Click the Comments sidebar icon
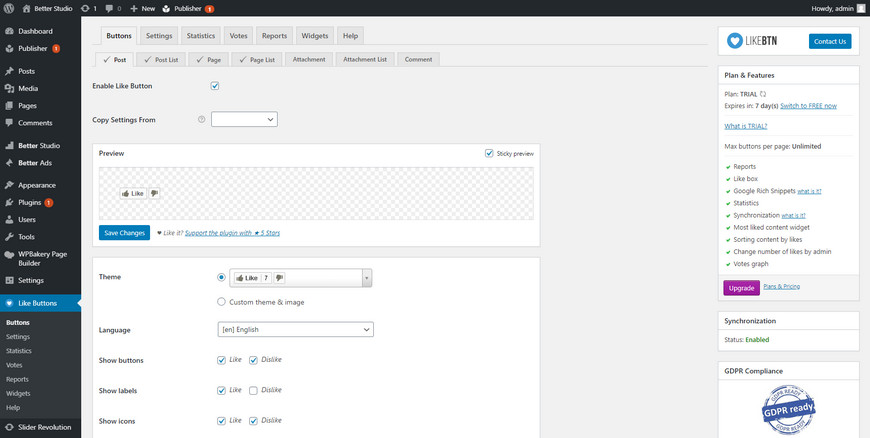Image resolution: width=870 pixels, height=438 pixels. coord(9,123)
